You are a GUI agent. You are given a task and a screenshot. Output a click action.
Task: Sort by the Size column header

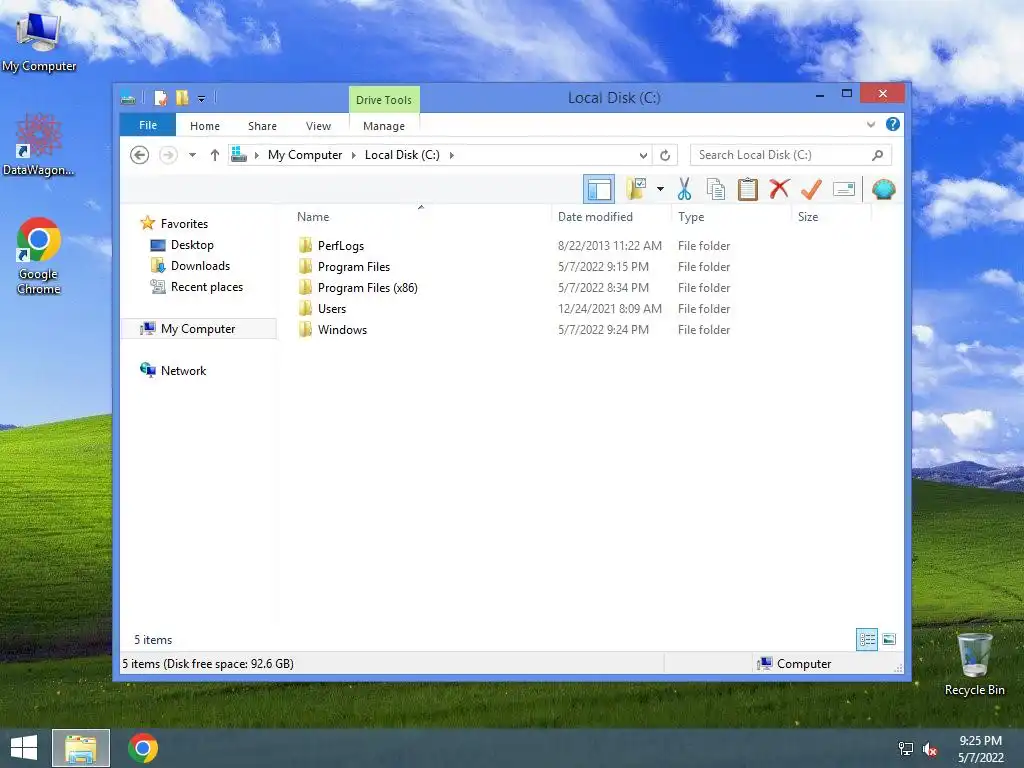808,217
